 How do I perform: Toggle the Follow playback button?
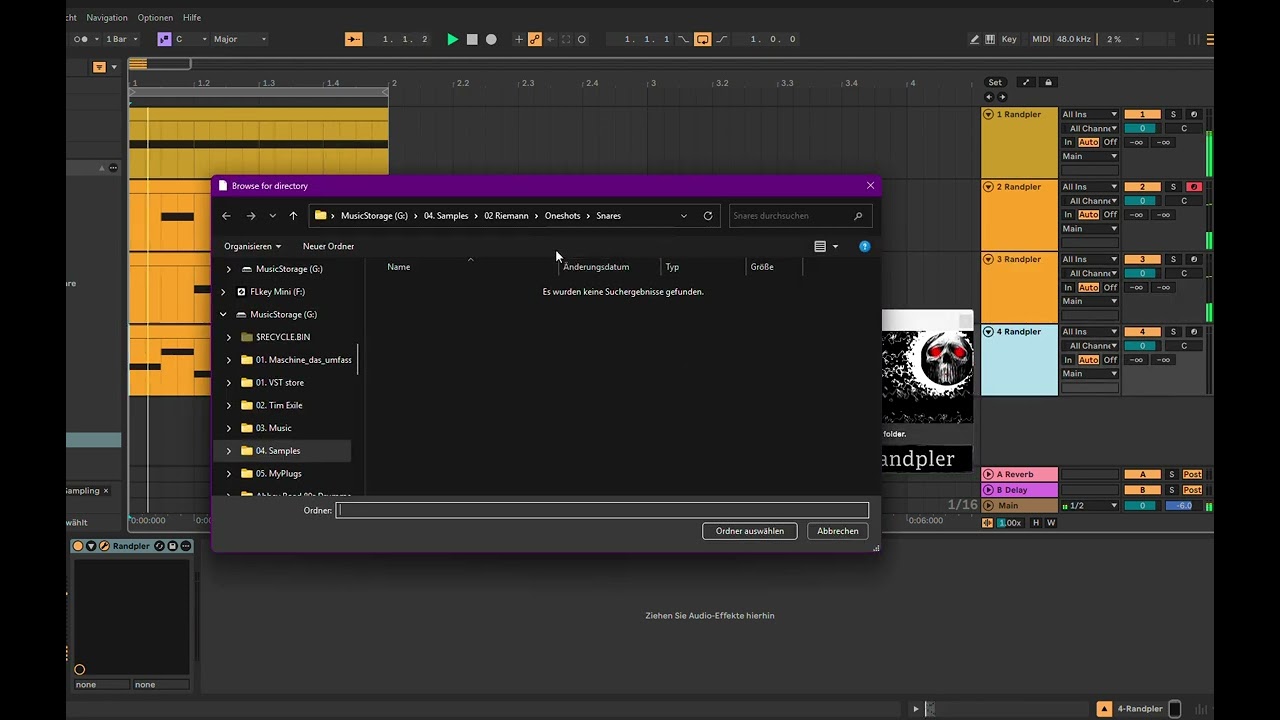click(354, 39)
